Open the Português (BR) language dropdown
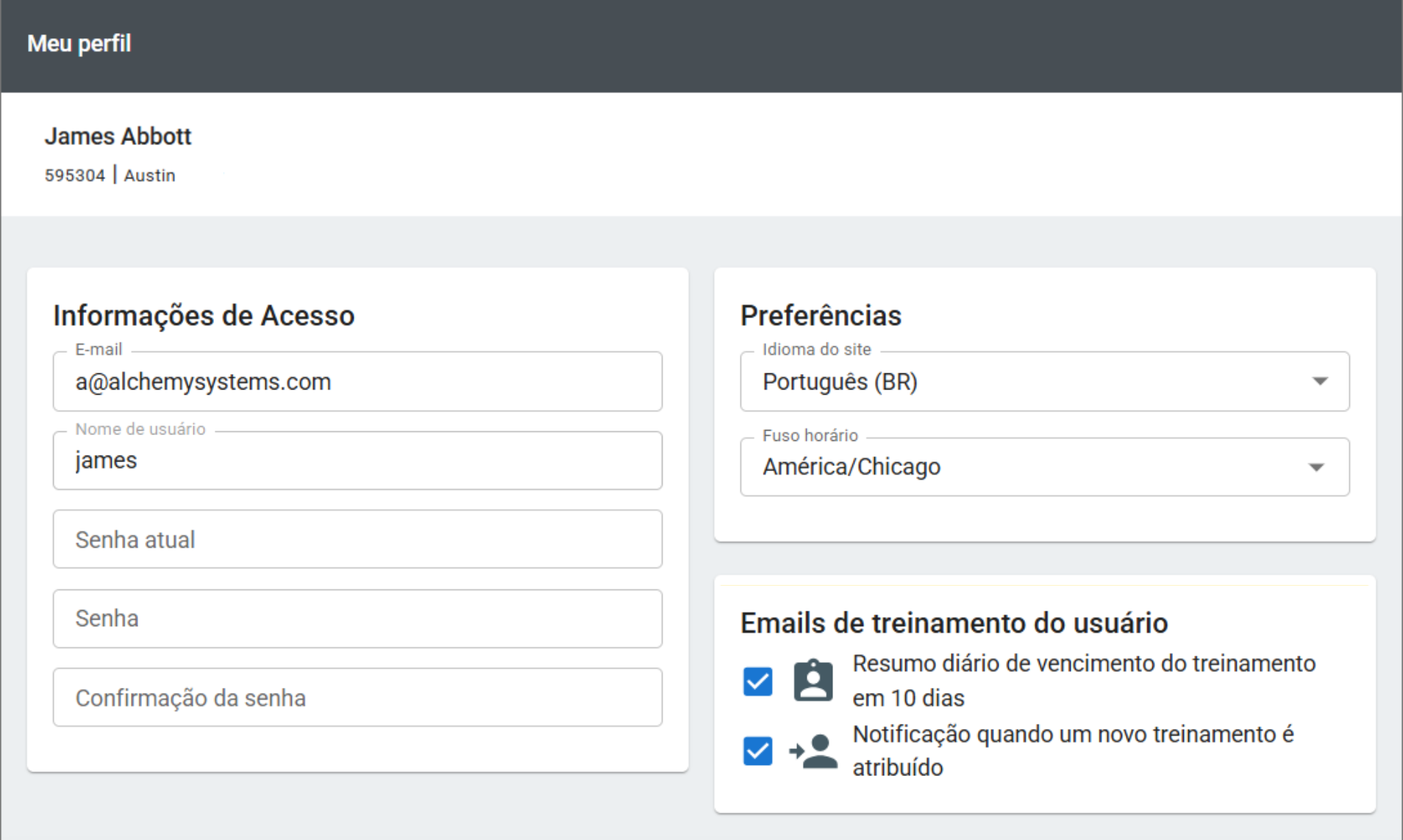The width and height of the screenshot is (1403, 840). click(x=1044, y=381)
